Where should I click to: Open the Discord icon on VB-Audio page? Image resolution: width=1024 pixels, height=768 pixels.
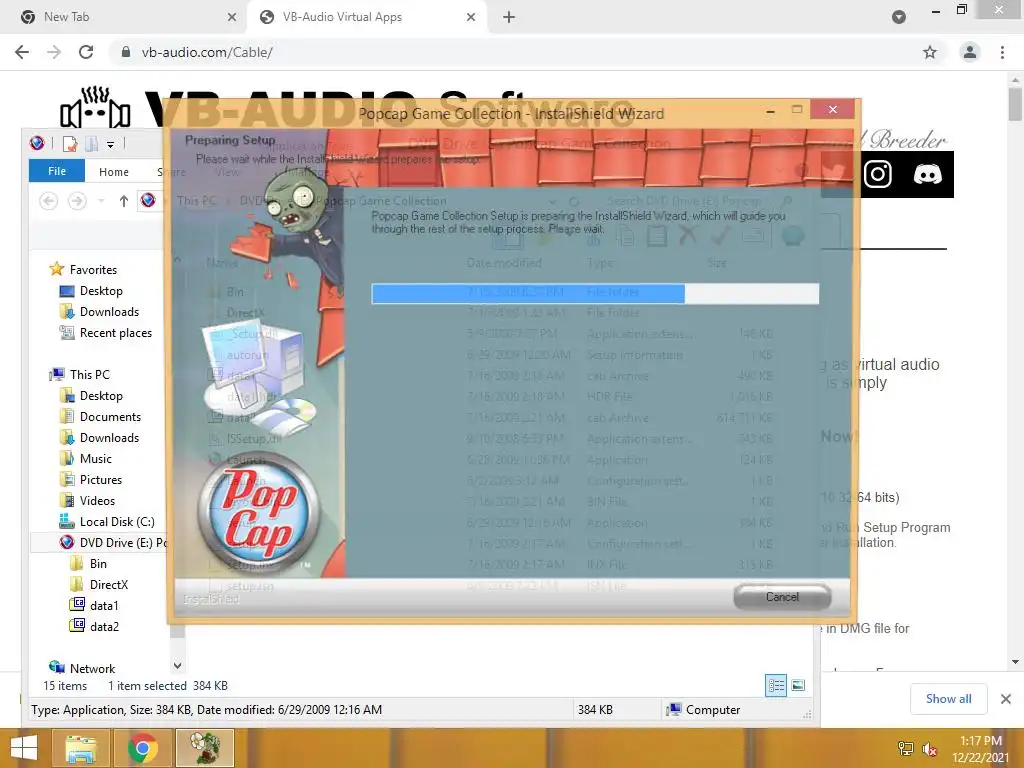point(927,174)
